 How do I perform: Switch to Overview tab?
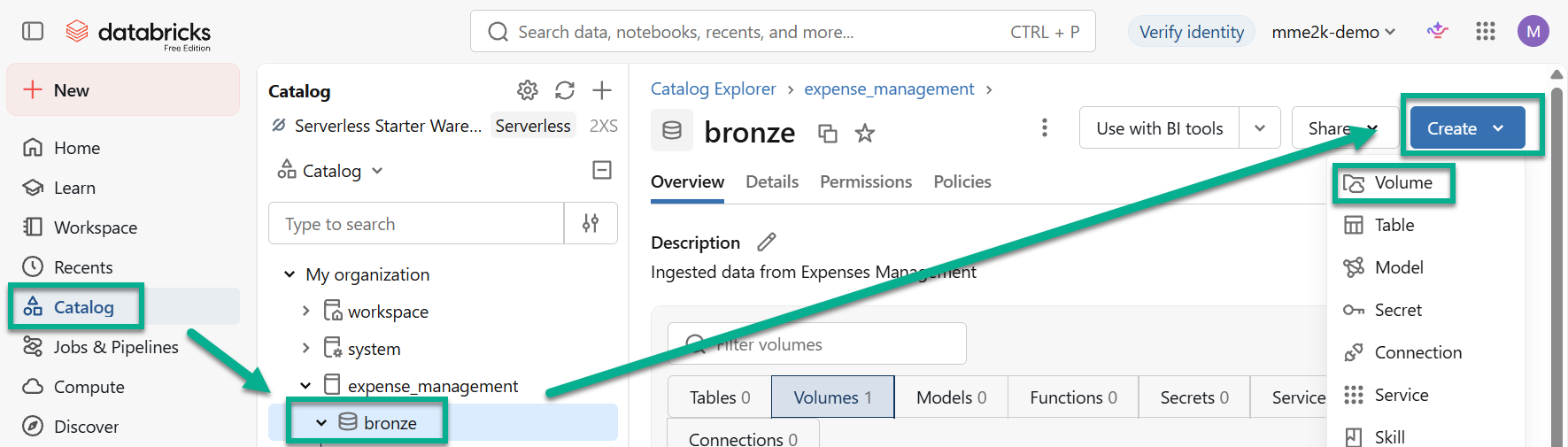[x=687, y=181]
